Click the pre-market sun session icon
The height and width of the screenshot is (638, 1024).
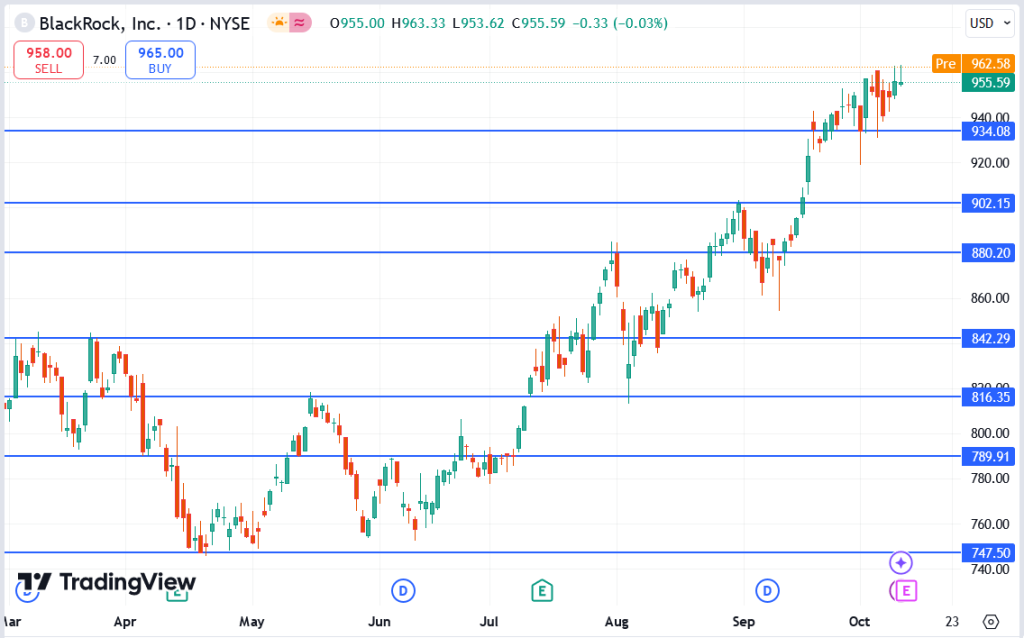279,24
